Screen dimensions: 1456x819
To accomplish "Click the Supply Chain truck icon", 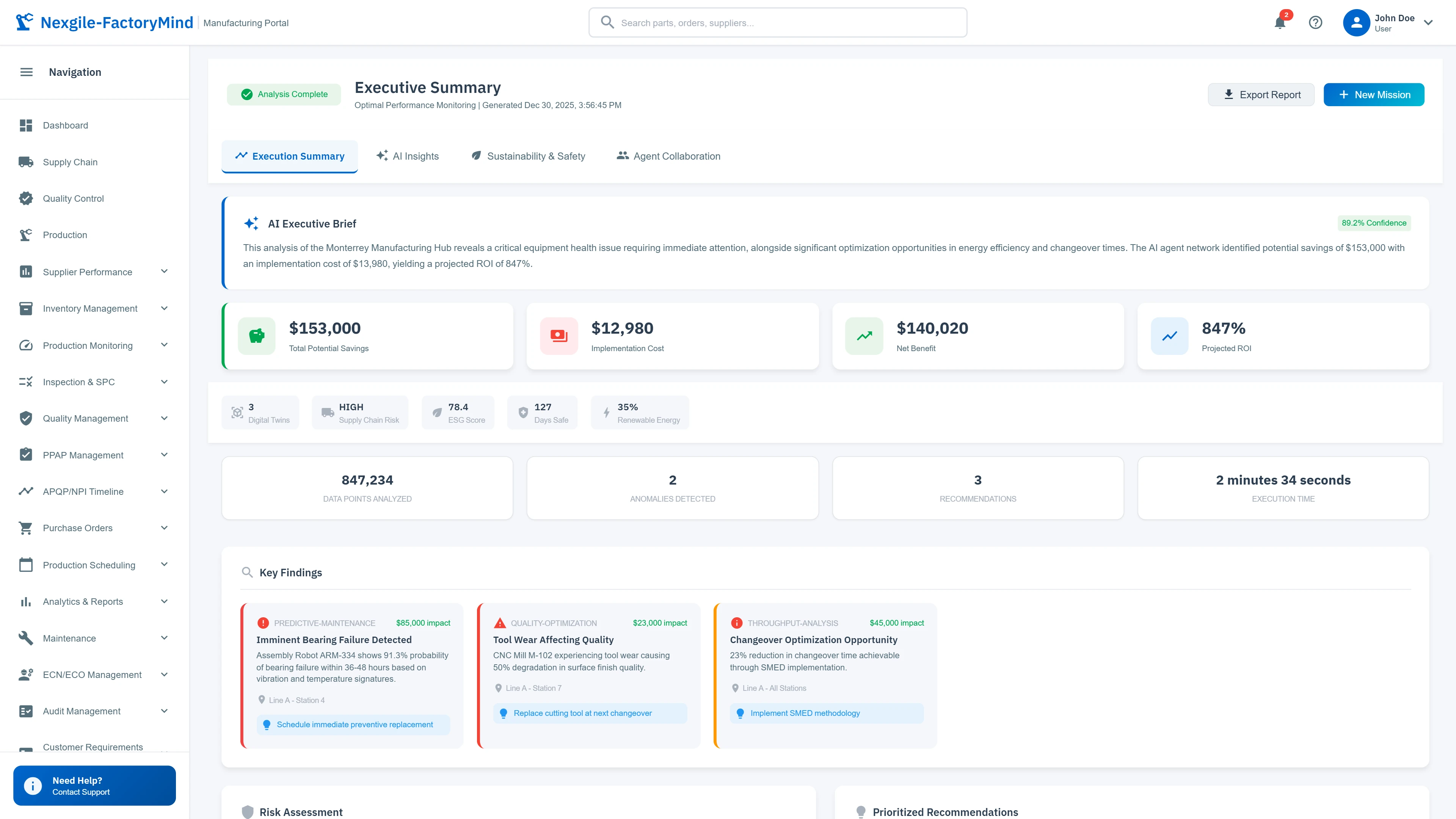I will coord(26,162).
